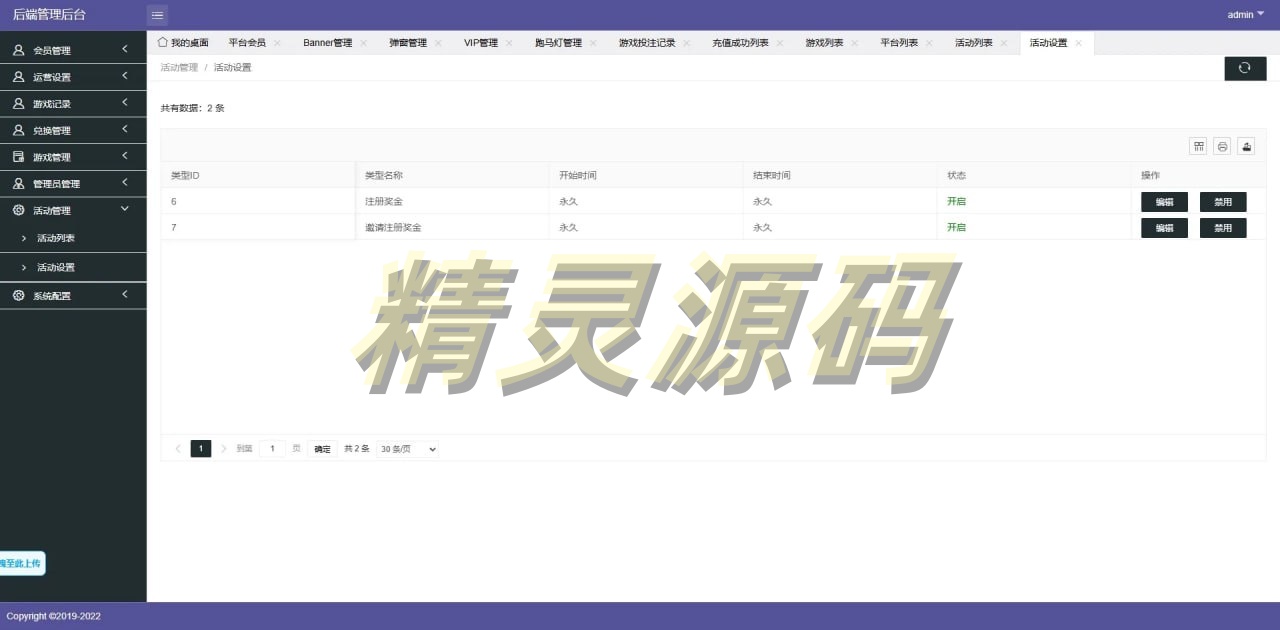Click the user icon beside 兑换管理
The image size is (1280, 630).
point(18,130)
